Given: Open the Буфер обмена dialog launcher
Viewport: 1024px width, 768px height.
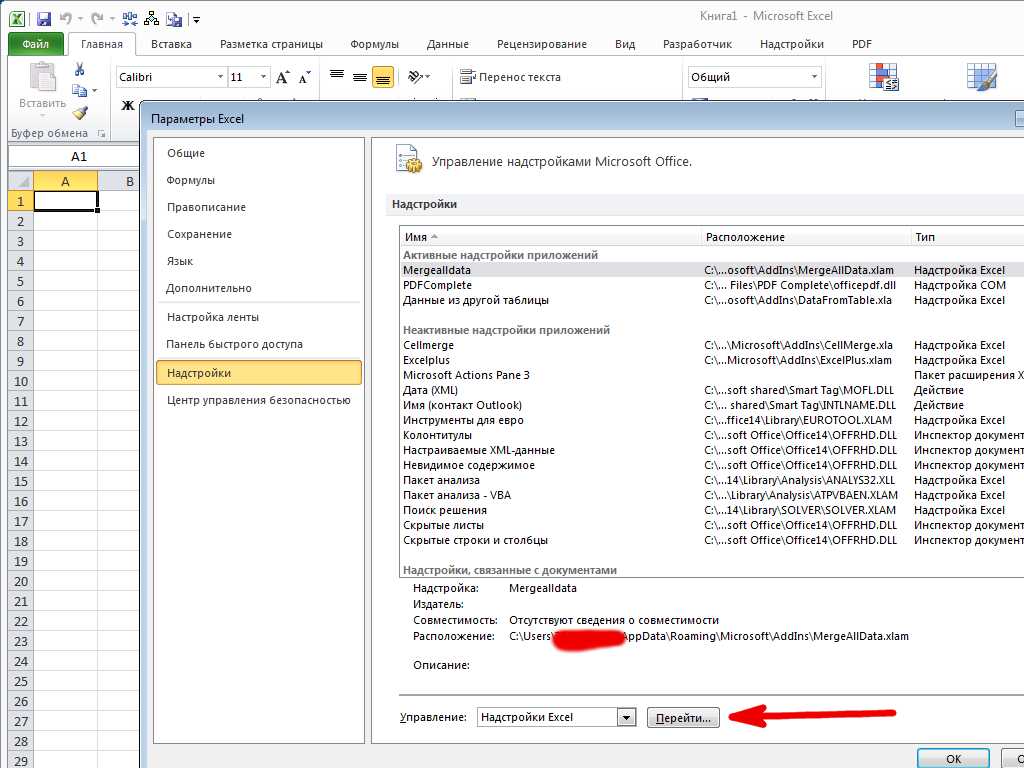Looking at the screenshot, I should coord(101,133).
